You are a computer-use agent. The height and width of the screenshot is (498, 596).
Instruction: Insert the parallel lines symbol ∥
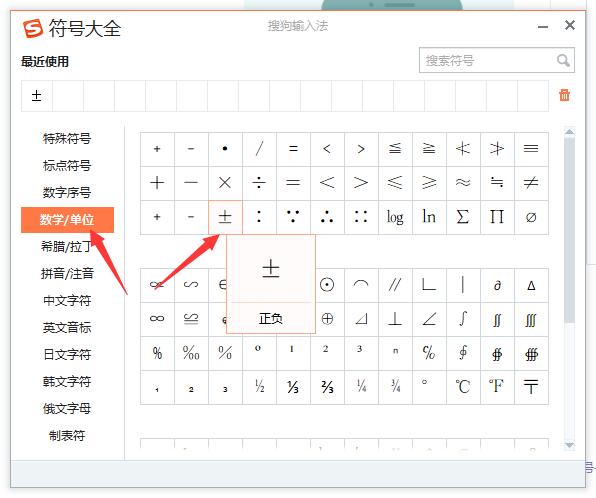(395, 285)
